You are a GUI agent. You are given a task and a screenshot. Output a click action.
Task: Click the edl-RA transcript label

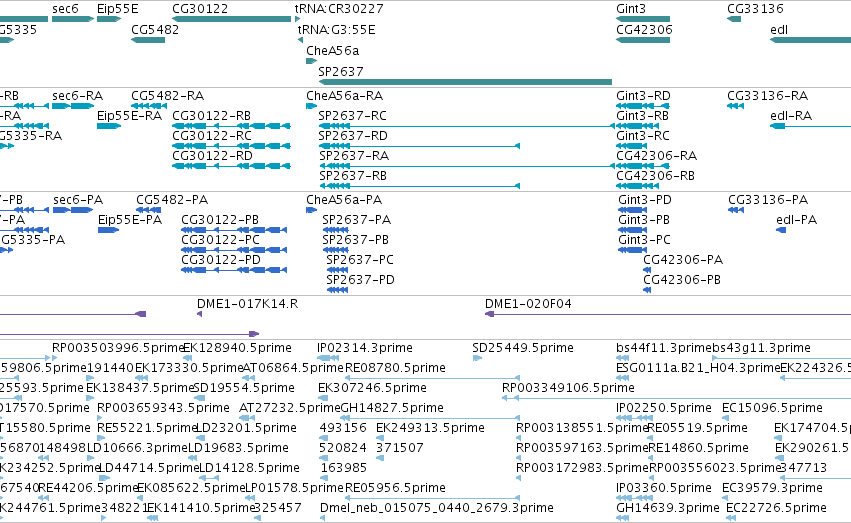click(791, 116)
